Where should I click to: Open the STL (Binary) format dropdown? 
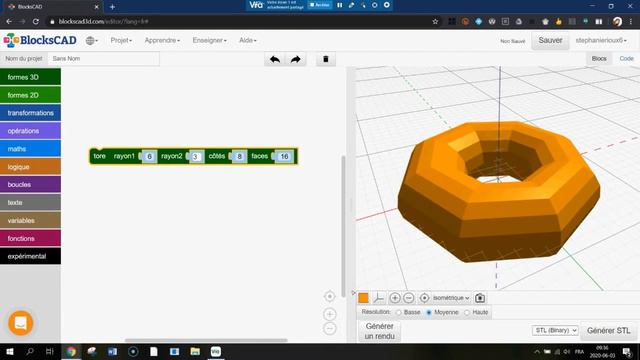[x=555, y=330]
